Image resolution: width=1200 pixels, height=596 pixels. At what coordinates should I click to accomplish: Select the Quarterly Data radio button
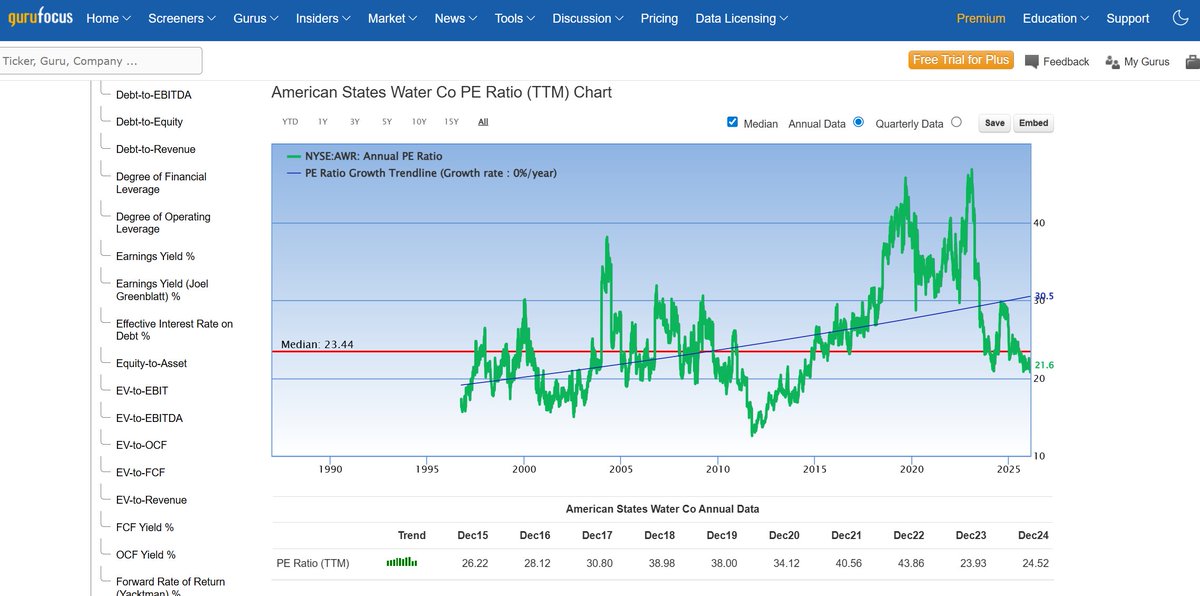tap(956, 122)
